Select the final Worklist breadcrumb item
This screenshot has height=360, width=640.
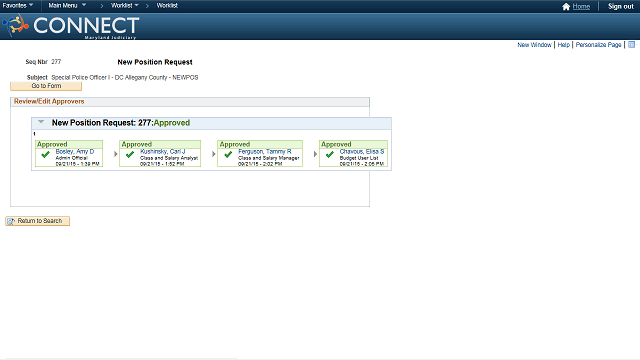click(x=167, y=5)
